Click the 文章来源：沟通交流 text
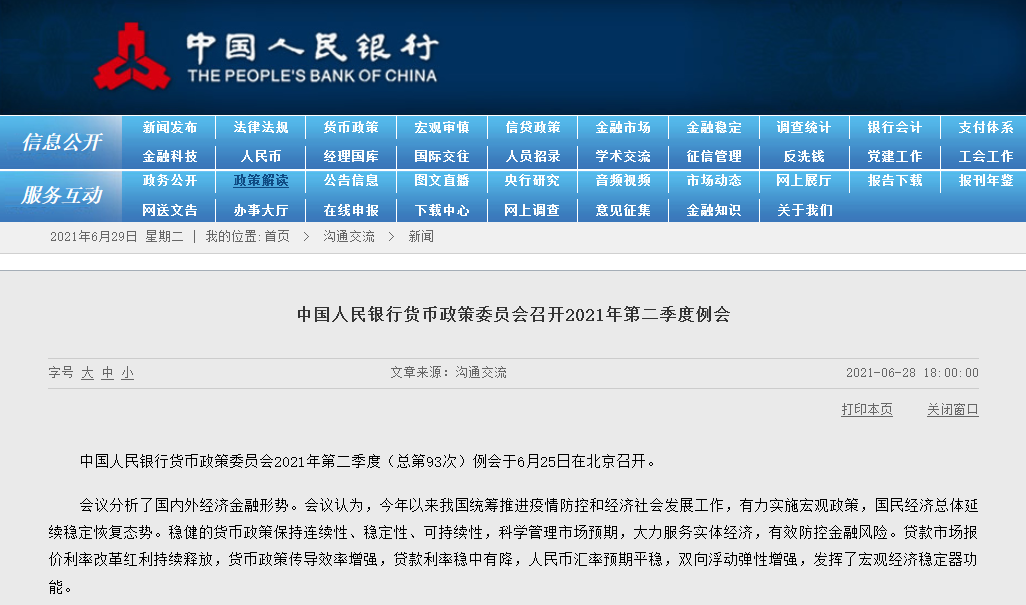1026x605 pixels. 448,372
